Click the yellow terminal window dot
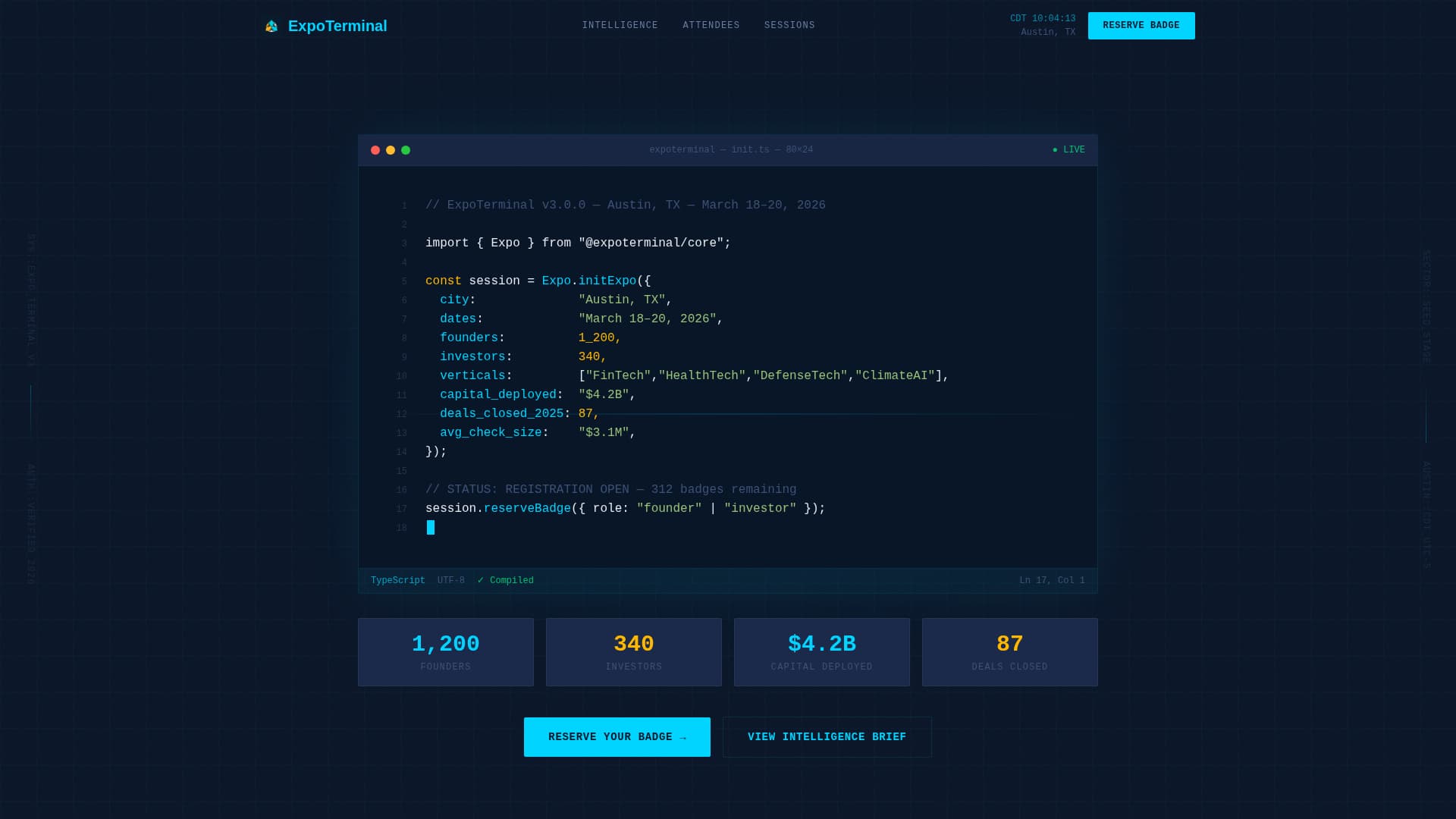 pyautogui.click(x=391, y=150)
